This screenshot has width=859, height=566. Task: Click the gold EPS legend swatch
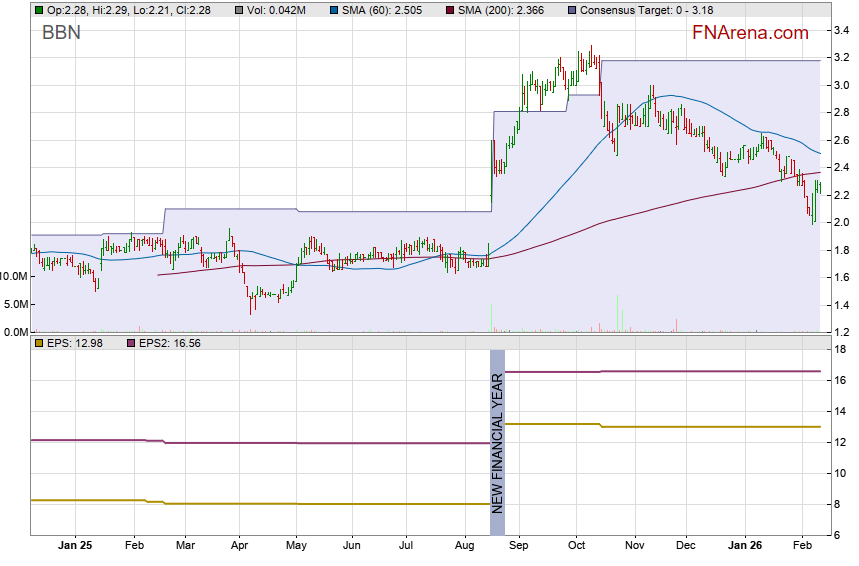coord(39,343)
